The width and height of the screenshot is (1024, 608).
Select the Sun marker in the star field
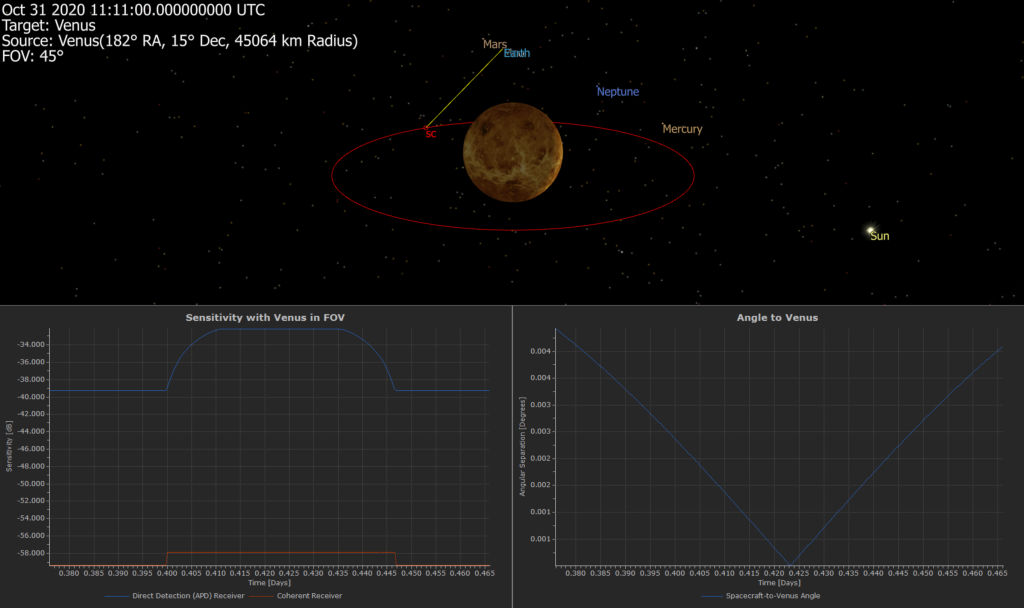pos(871,231)
